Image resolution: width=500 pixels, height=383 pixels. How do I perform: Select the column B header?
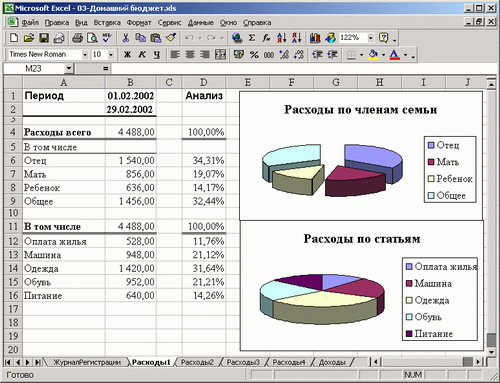pos(130,82)
